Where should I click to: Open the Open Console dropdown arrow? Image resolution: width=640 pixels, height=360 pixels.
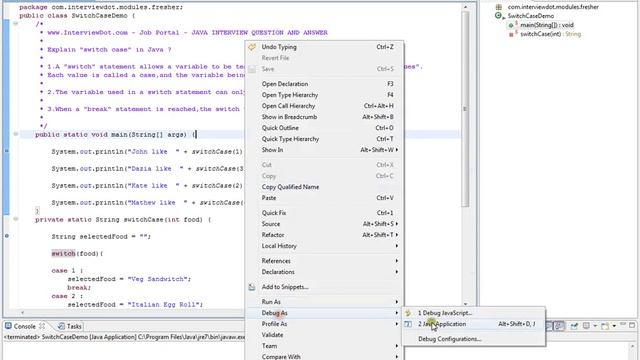(x=614, y=326)
